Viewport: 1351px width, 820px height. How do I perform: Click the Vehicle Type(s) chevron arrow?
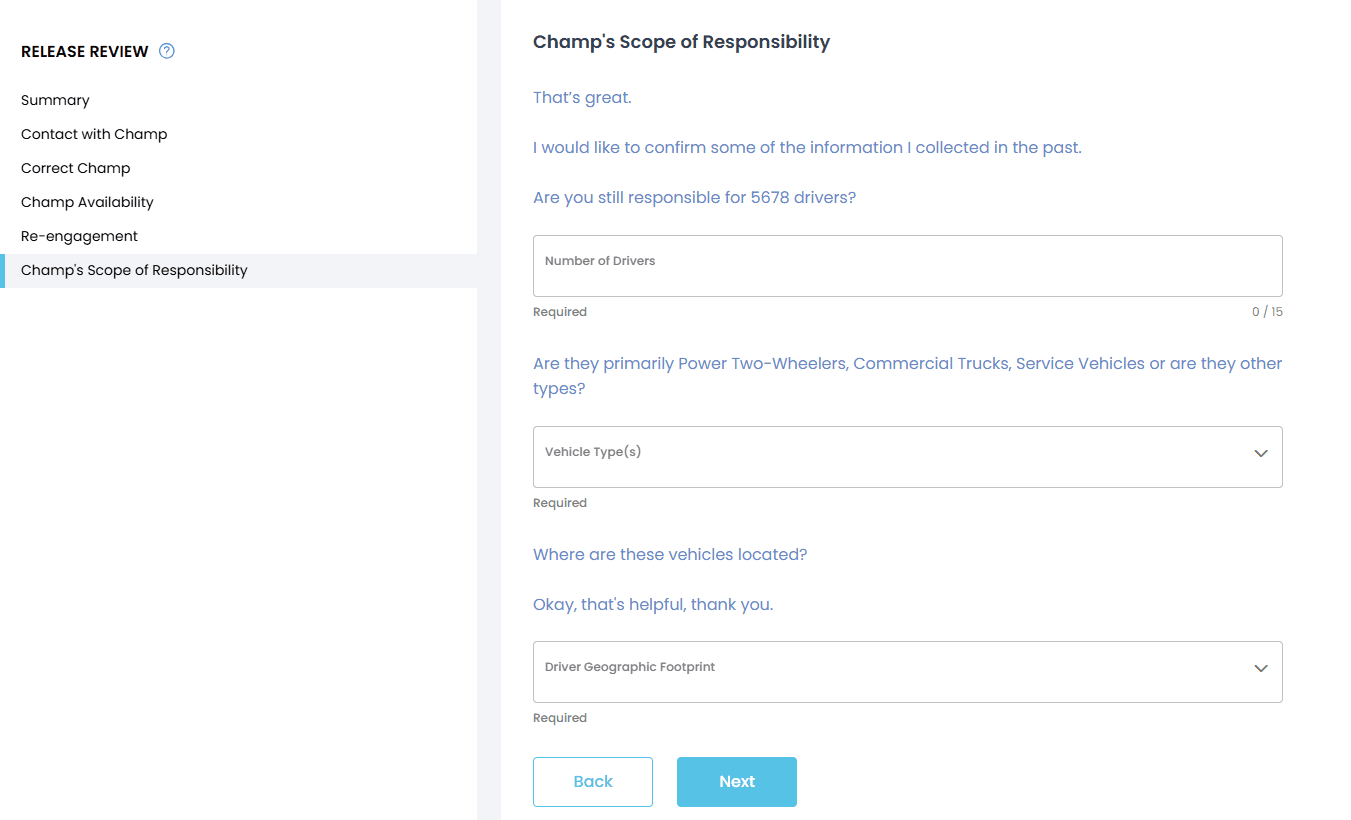[1260, 453]
